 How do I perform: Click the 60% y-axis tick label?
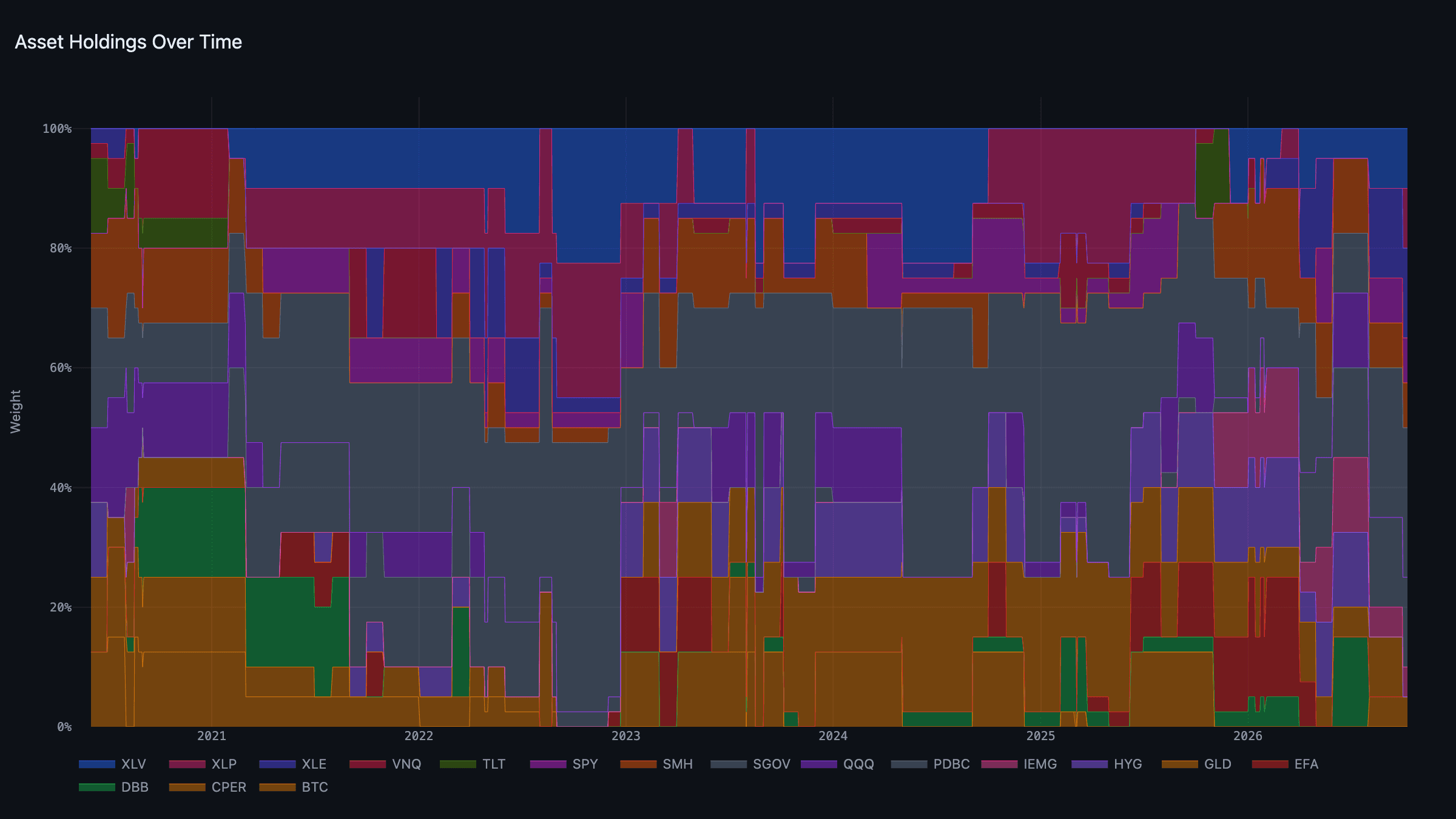click(61, 368)
